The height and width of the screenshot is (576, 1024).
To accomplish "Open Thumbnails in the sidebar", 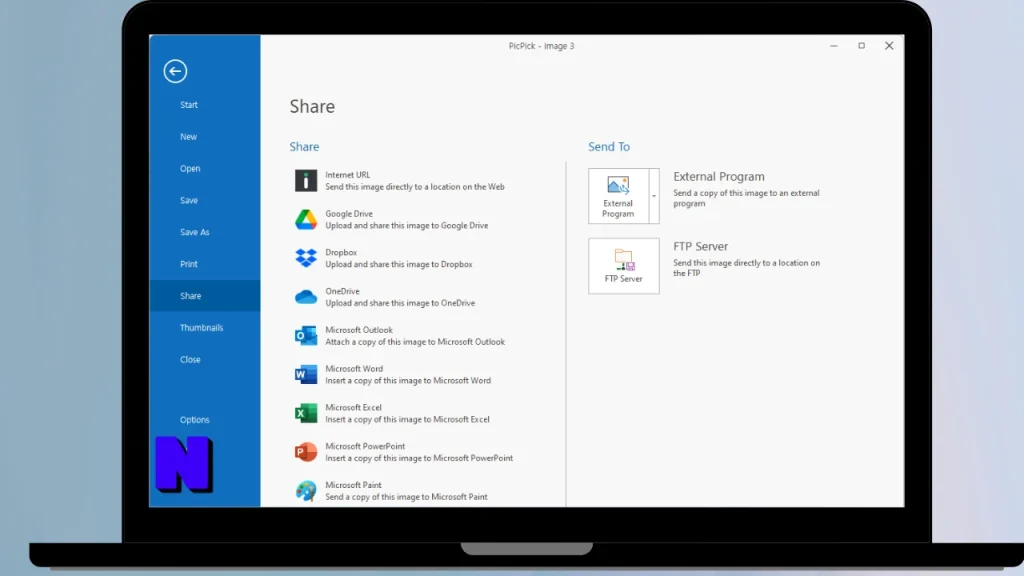I will (201, 328).
